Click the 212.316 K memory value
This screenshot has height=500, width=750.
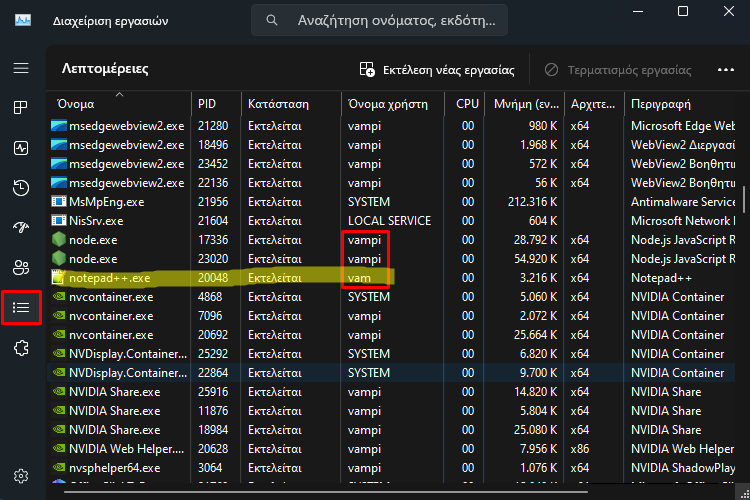(x=532, y=202)
